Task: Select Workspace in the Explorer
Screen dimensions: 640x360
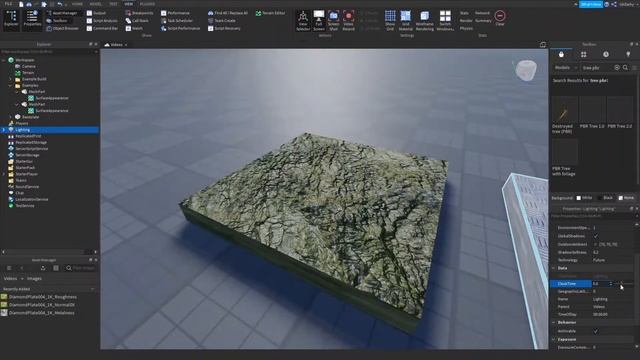Action: tap(25, 60)
